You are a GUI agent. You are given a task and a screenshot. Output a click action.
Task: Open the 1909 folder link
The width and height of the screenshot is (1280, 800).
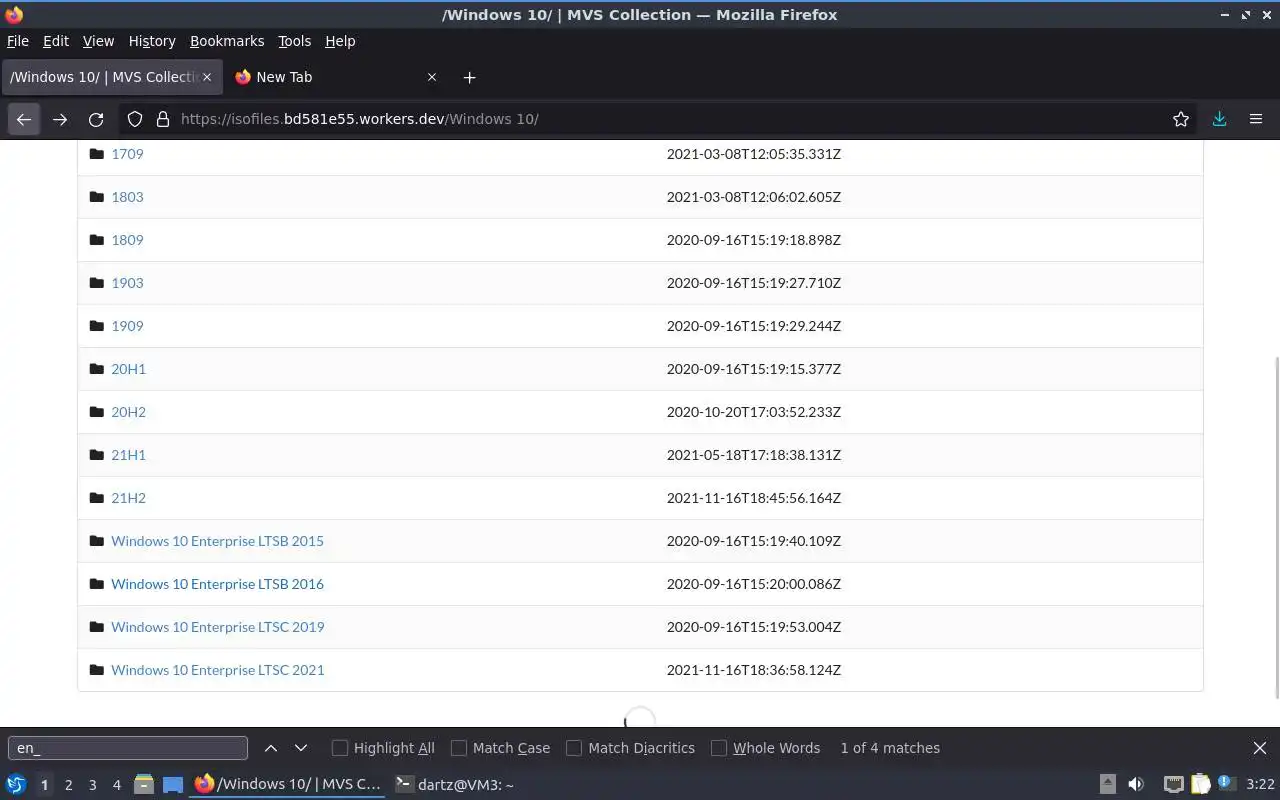pyautogui.click(x=127, y=326)
